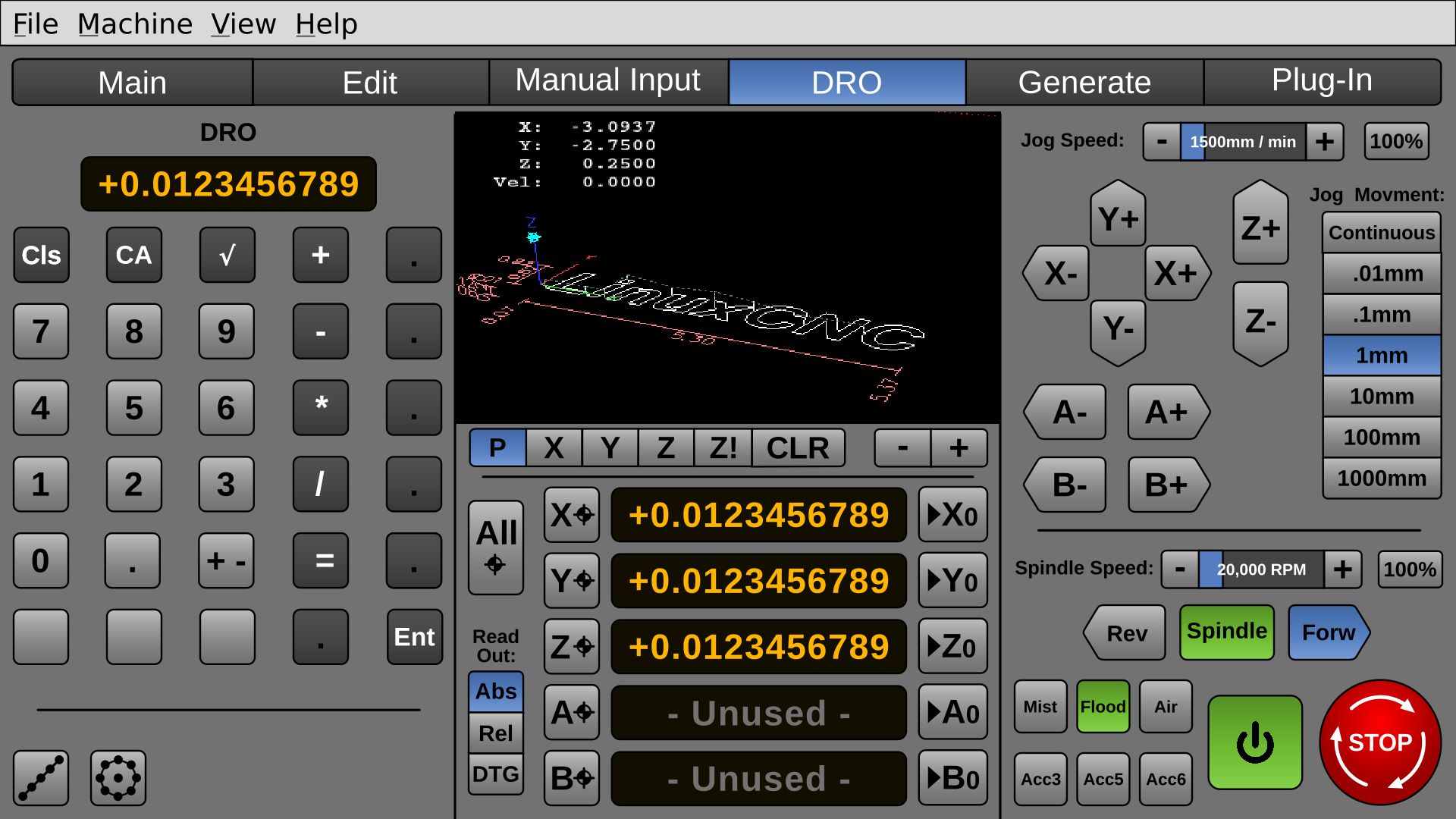Toggle the green machine power button

(1255, 742)
